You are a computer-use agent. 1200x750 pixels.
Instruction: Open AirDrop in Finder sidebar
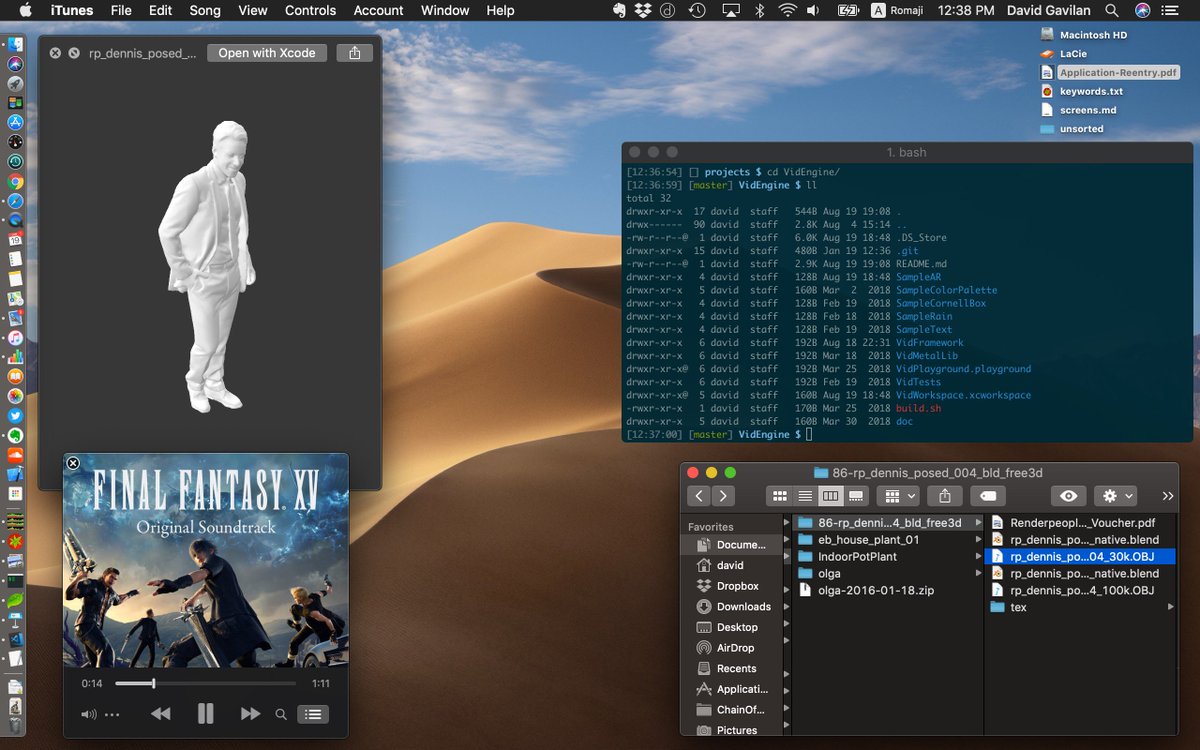pos(735,648)
